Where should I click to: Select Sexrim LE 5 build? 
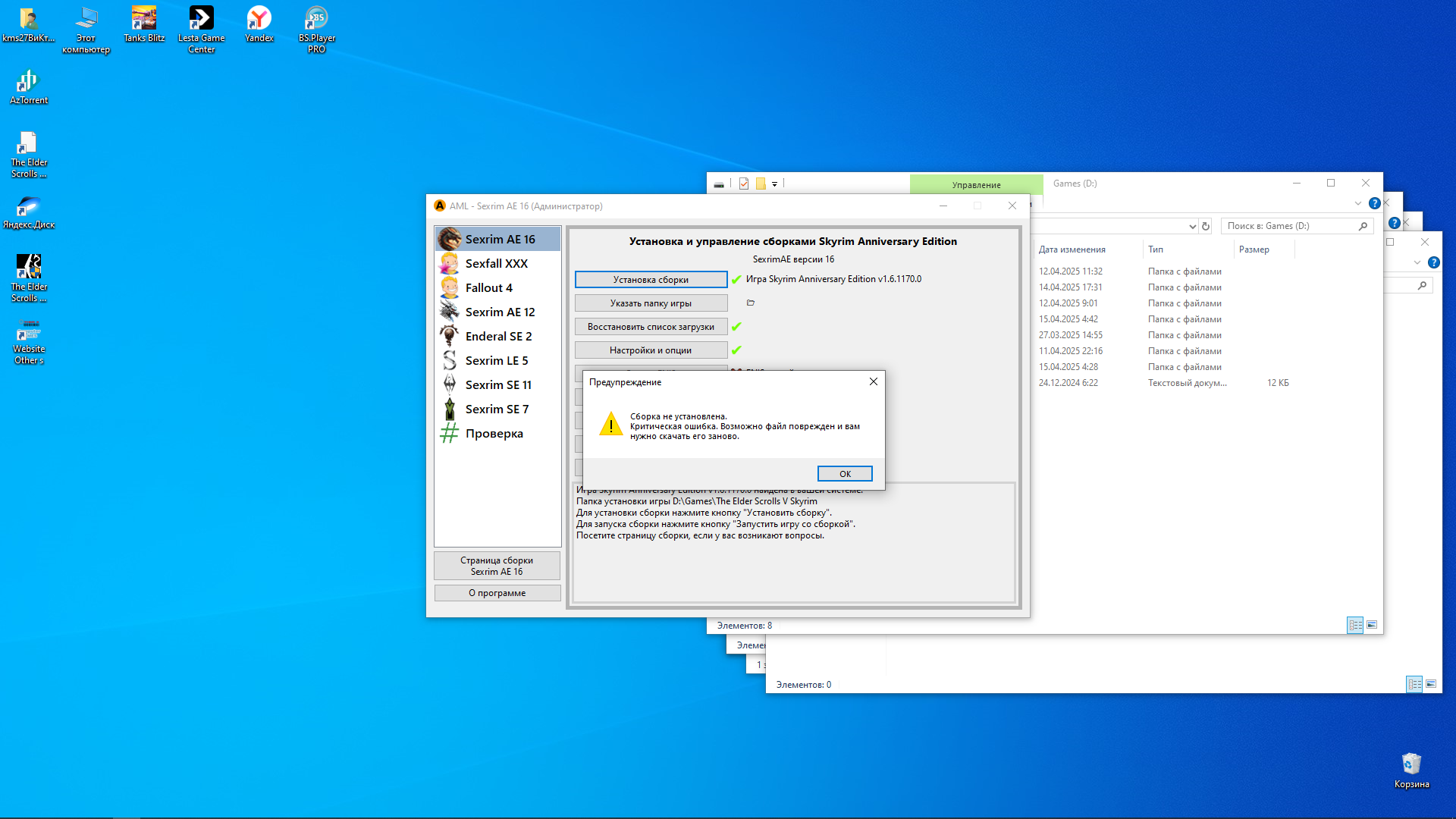(496, 360)
